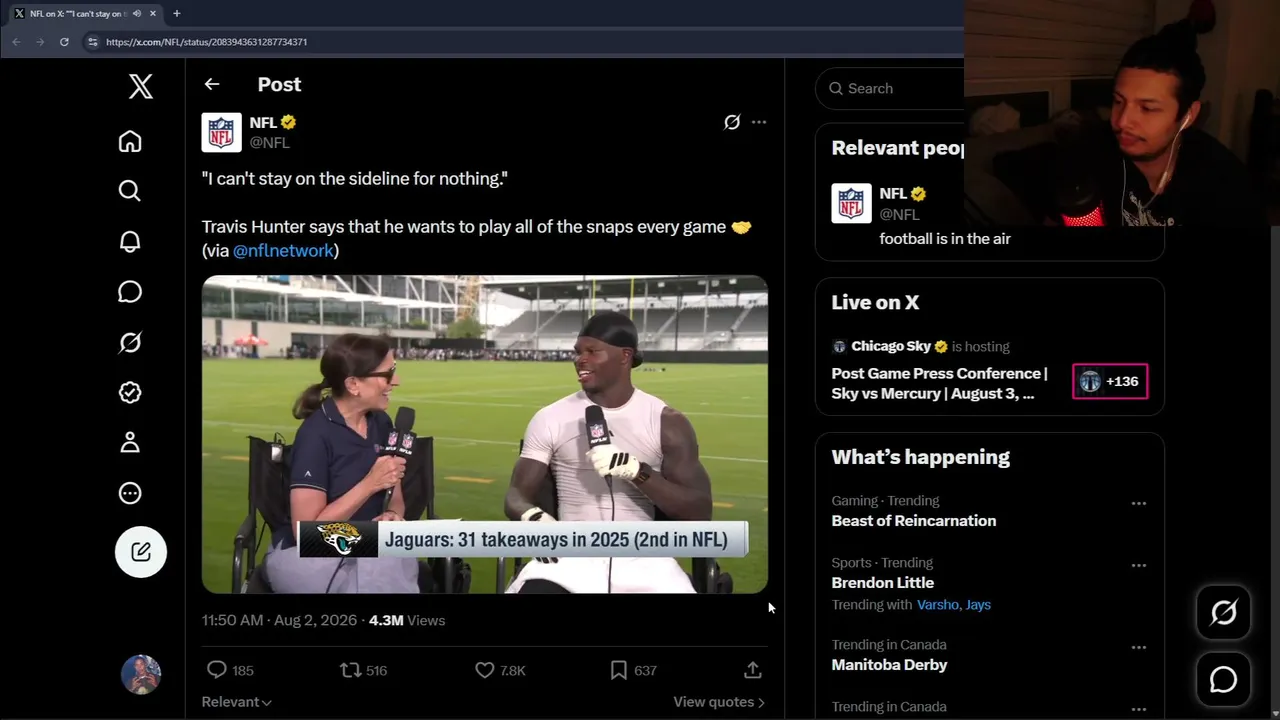This screenshot has width=1280, height=720.
Task: Click the +136 listeners button
Action: [1110, 381]
